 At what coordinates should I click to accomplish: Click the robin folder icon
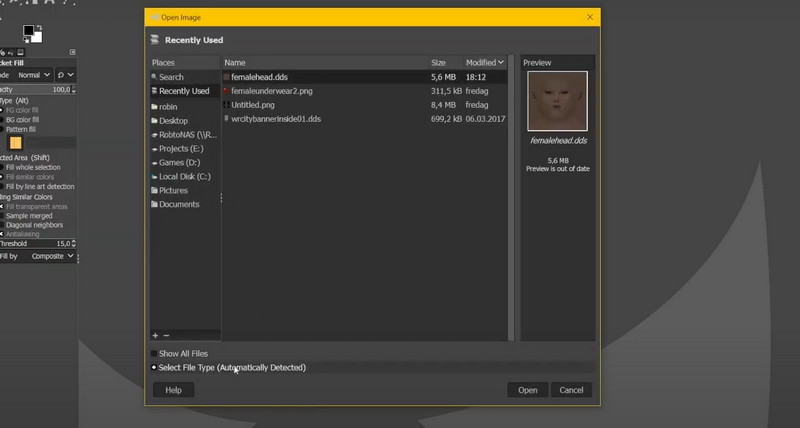click(154, 107)
